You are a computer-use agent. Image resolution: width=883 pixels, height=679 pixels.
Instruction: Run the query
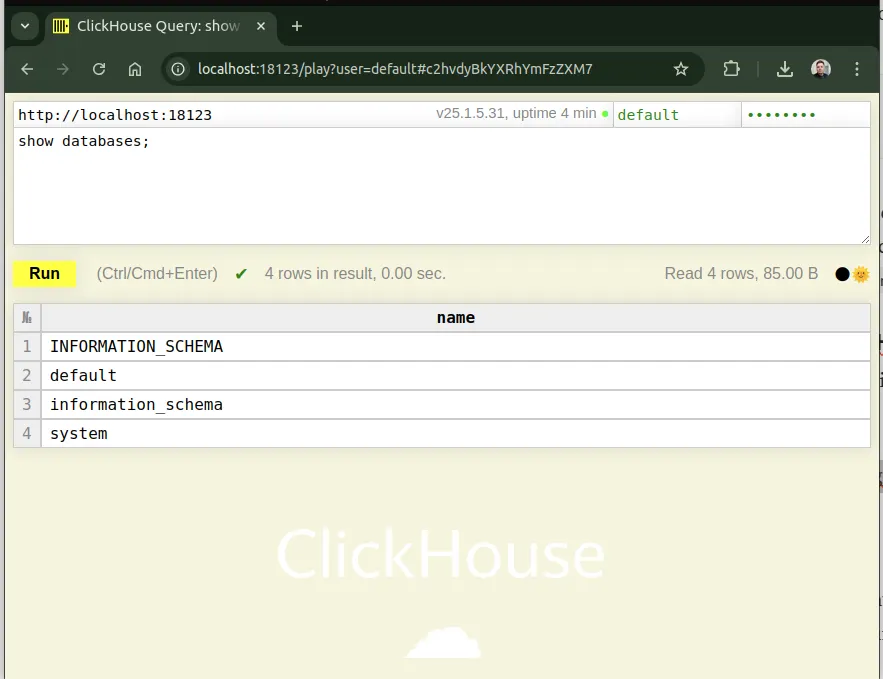pos(44,274)
